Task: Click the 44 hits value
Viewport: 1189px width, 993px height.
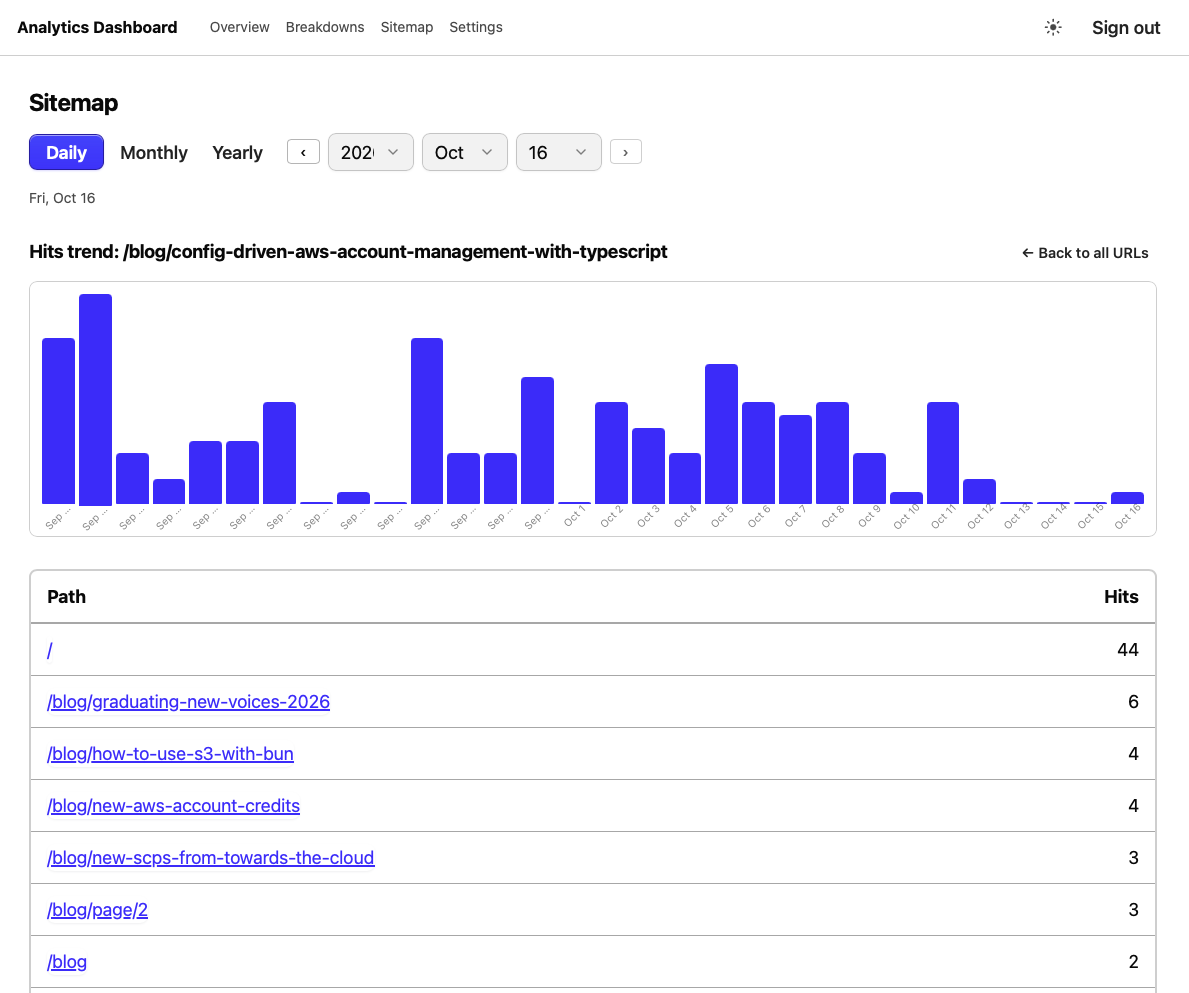Action: (1128, 650)
